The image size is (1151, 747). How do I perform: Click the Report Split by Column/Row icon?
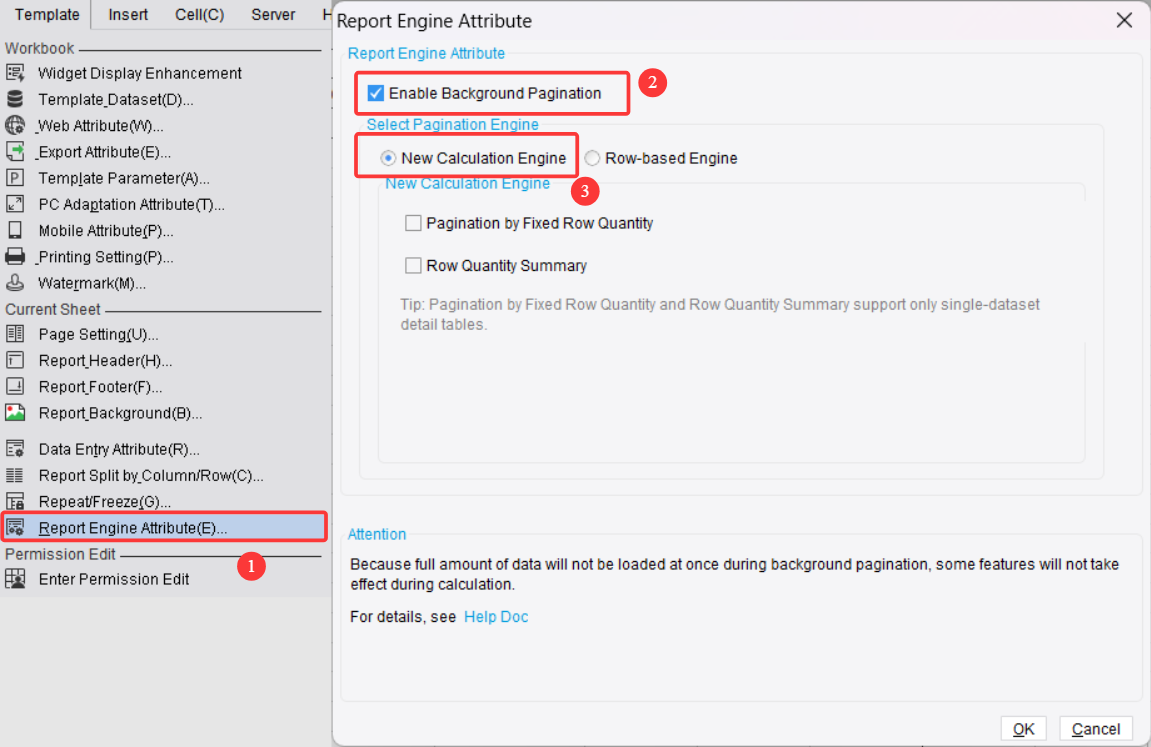click(15, 475)
